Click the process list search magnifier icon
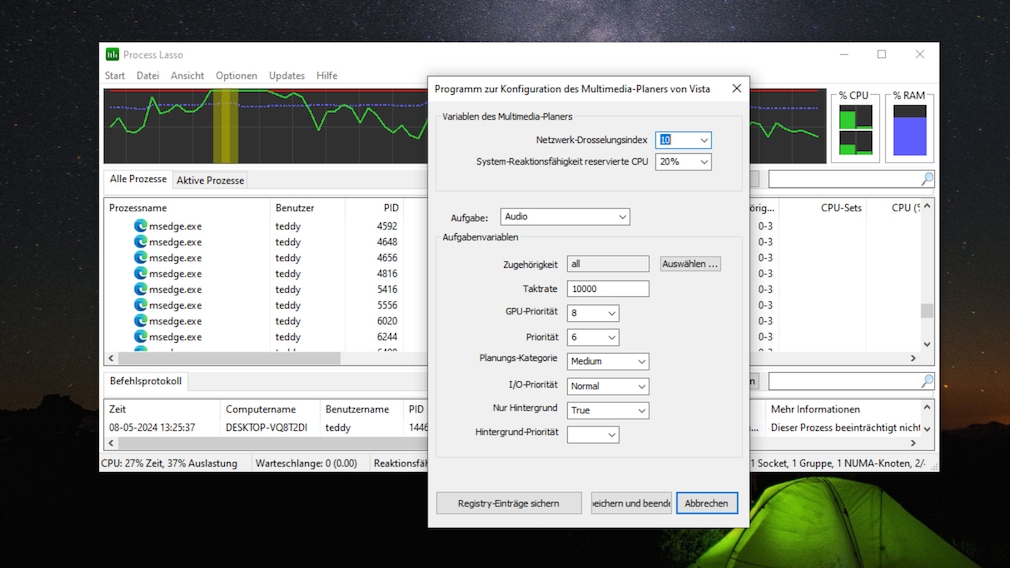 (927, 179)
